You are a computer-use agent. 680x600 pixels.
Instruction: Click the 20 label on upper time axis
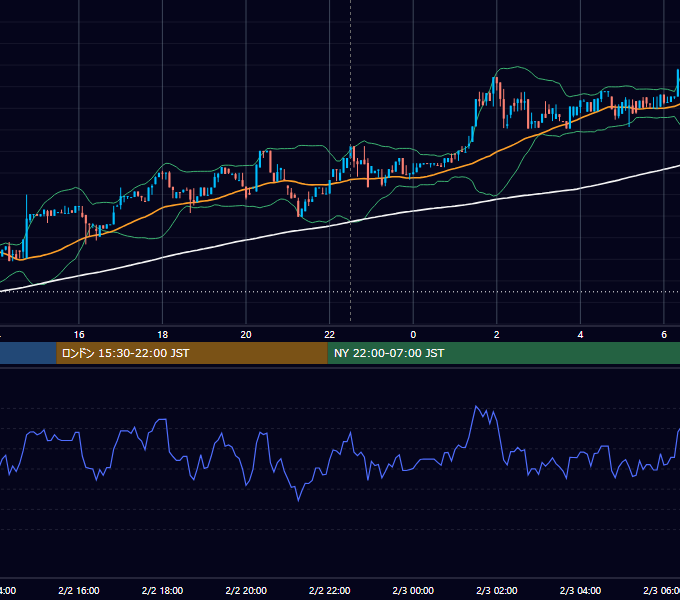pos(246,335)
